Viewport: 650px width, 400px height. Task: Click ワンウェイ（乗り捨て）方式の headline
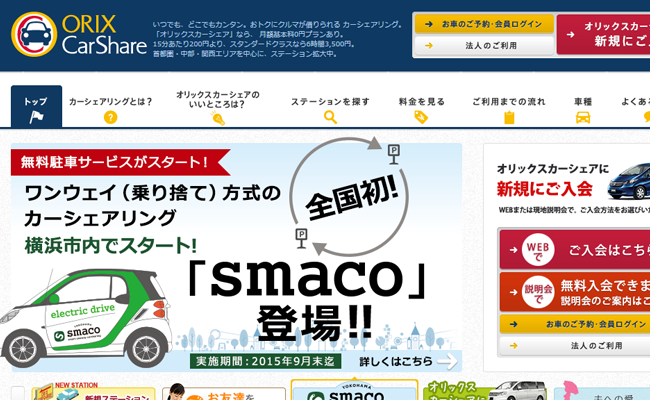coord(153,193)
